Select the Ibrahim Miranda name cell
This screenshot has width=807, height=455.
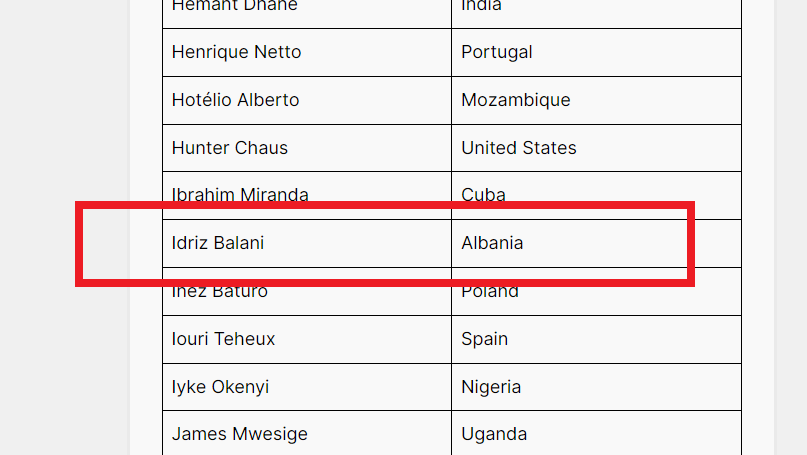coord(307,196)
